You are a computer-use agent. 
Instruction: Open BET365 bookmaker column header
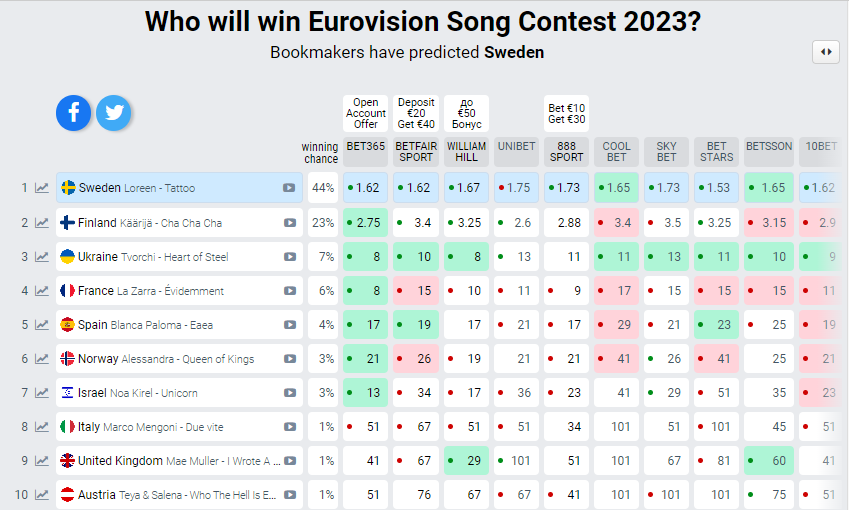365,152
